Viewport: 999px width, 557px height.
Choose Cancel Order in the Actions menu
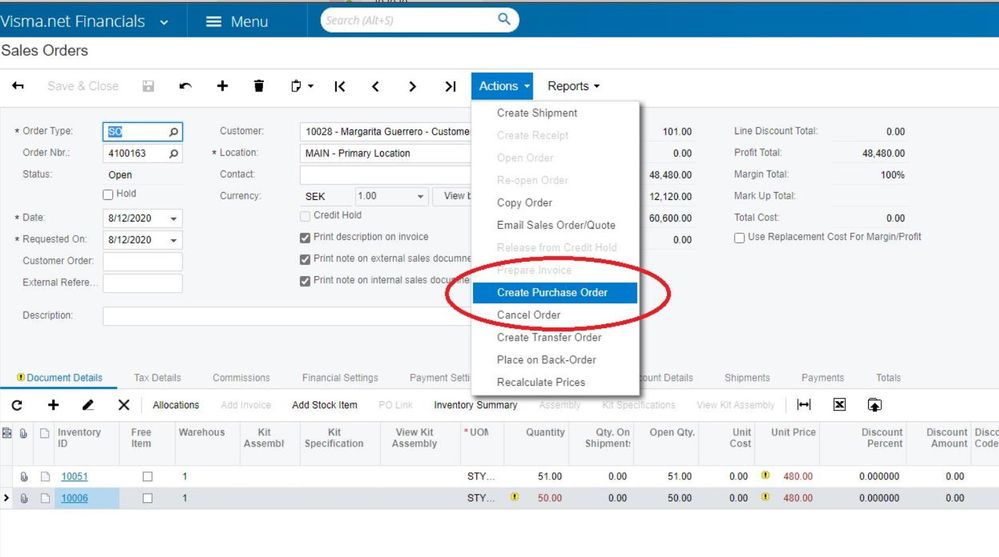pos(529,315)
